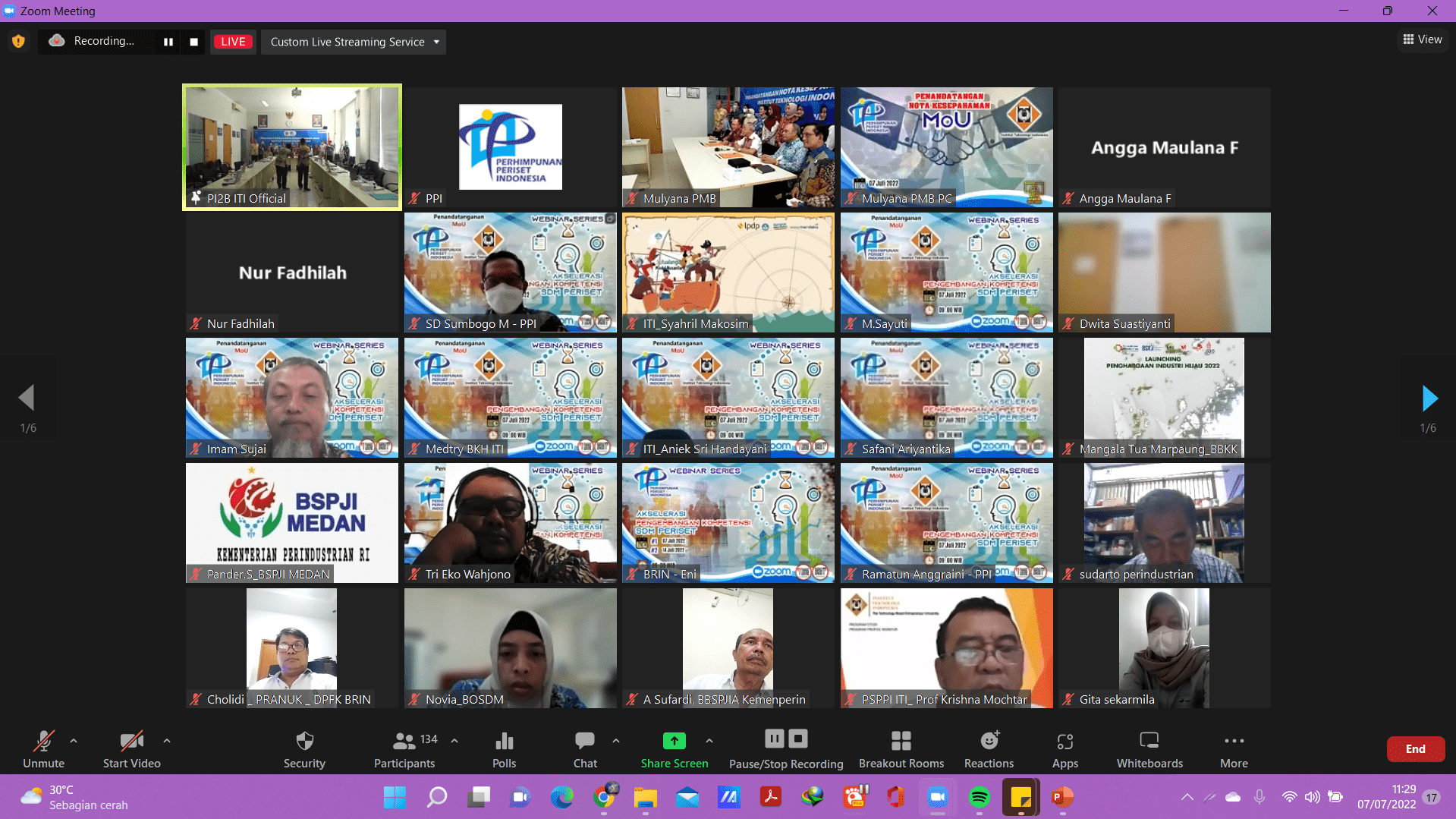Open Whiteboards
Screen dimensions: 1456x819
[1149, 748]
